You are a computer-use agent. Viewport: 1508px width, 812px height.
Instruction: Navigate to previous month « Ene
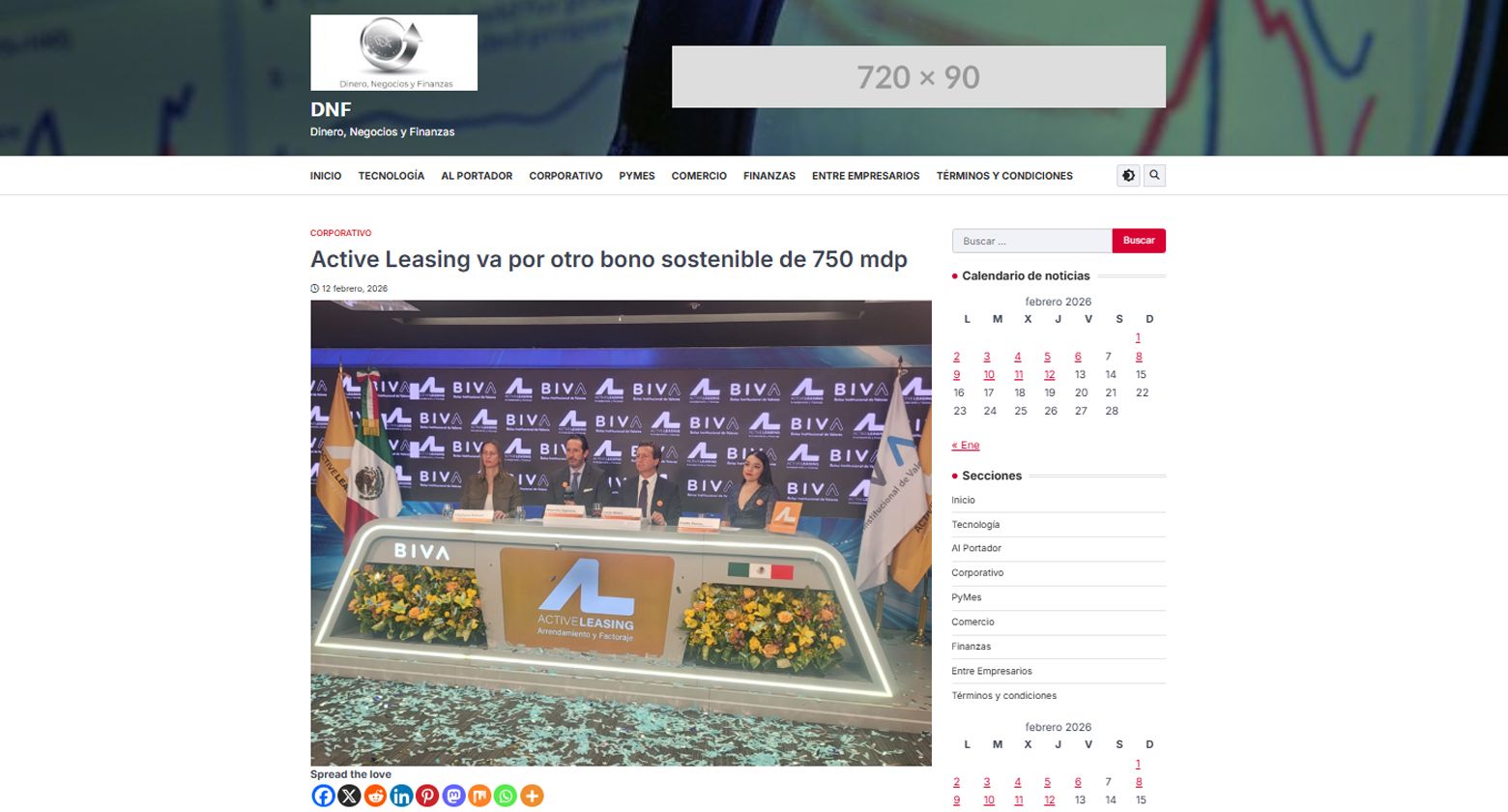tap(965, 446)
